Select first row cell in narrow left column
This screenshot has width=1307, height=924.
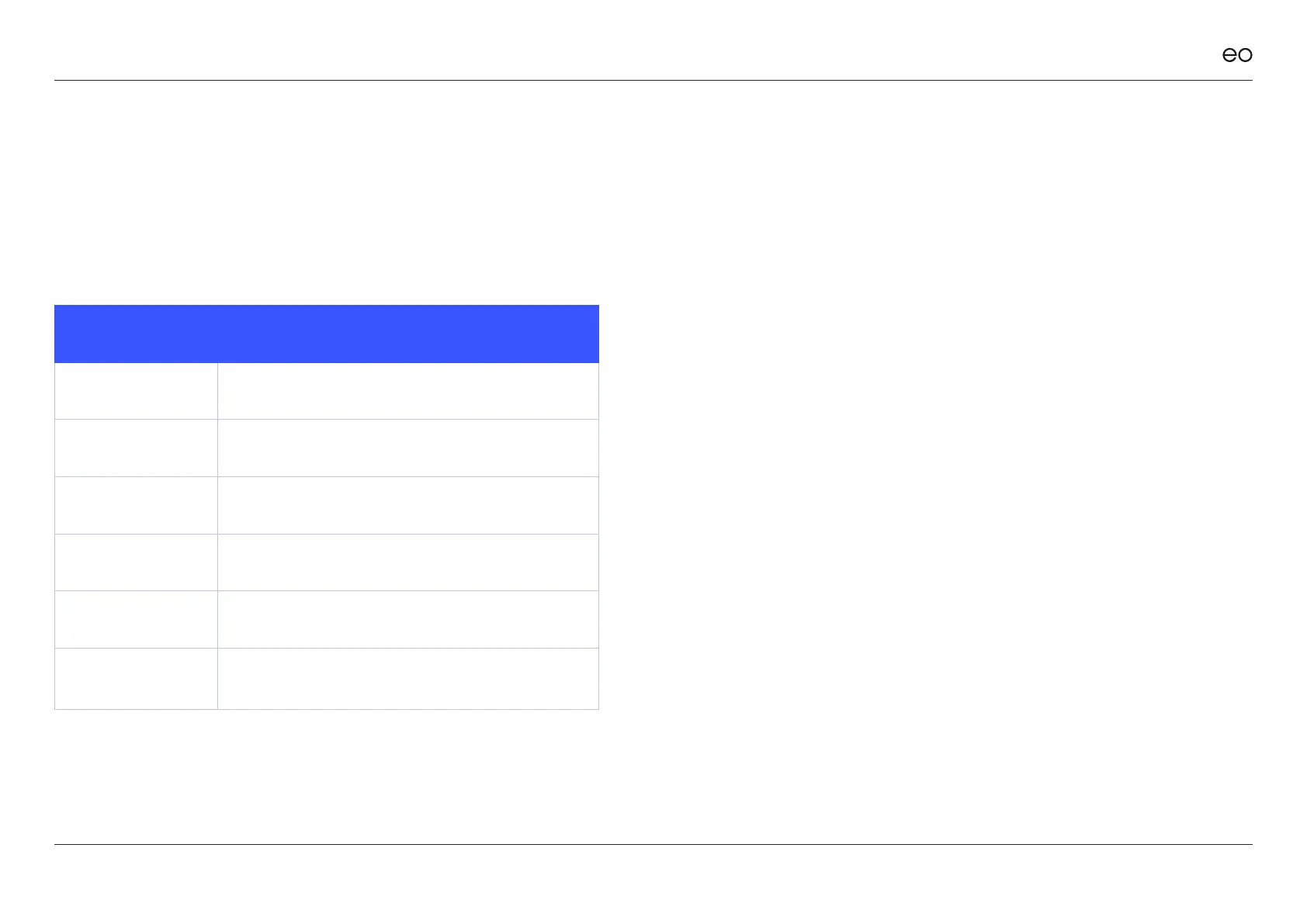[136, 391]
